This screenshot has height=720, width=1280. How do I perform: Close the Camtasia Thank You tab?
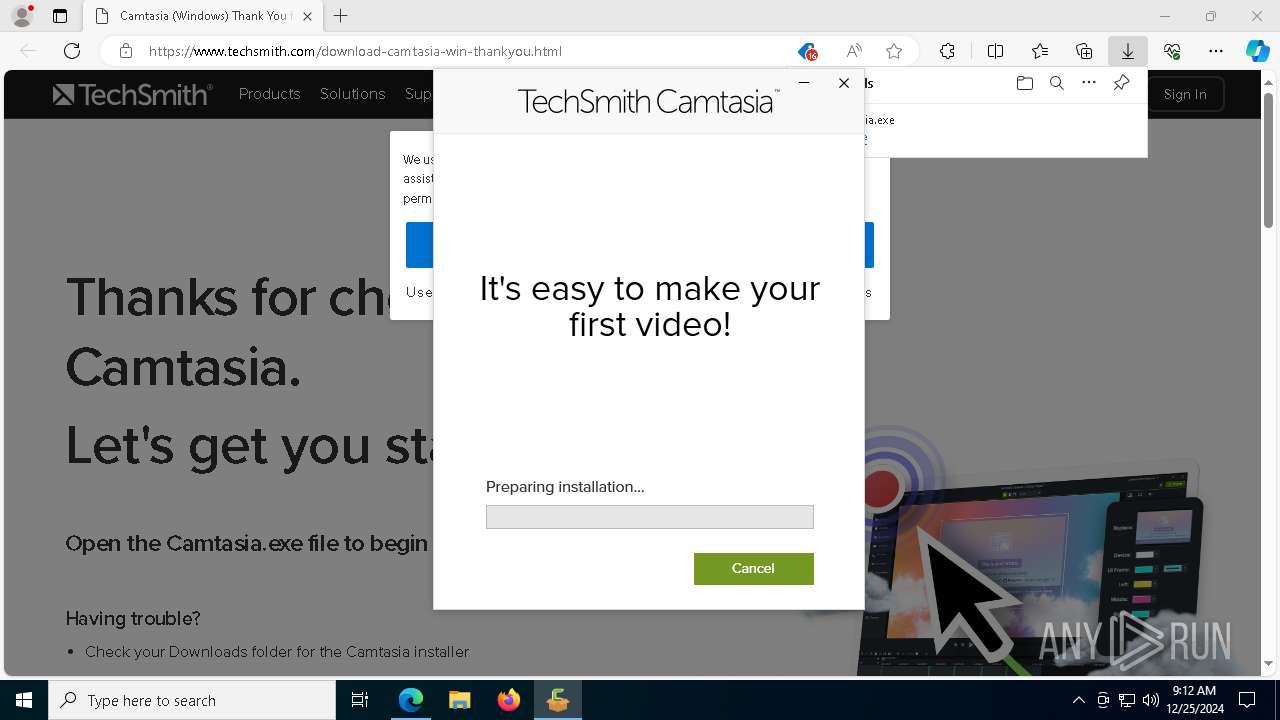[307, 16]
